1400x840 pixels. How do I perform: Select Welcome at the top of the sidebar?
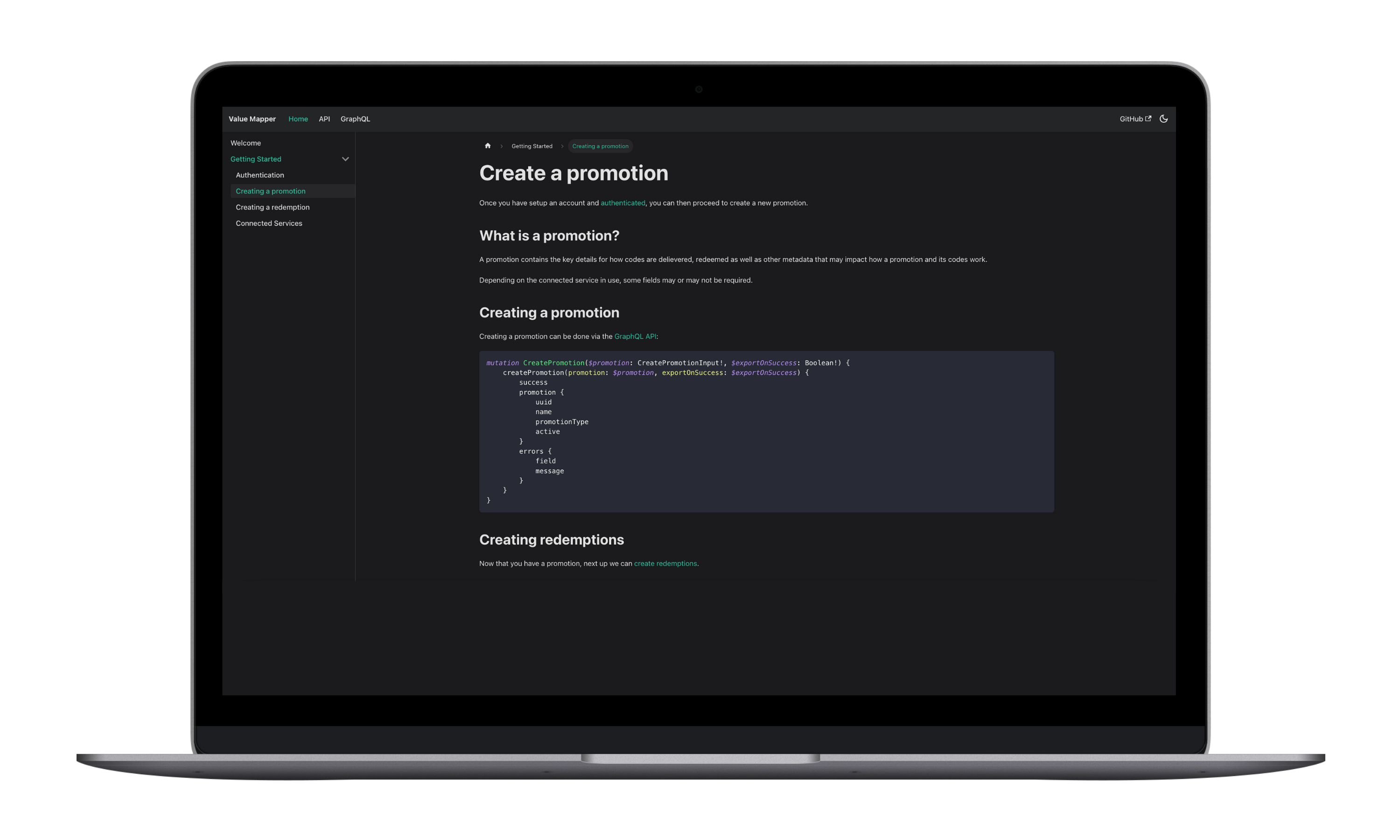click(x=245, y=143)
